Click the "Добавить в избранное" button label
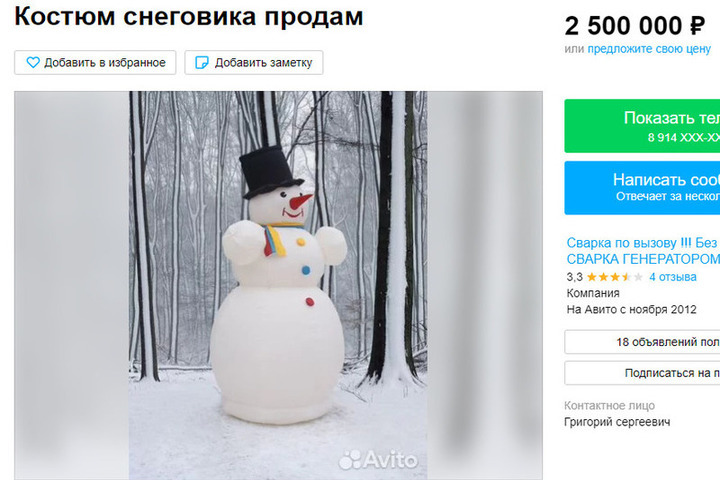The image size is (720, 480). point(105,62)
